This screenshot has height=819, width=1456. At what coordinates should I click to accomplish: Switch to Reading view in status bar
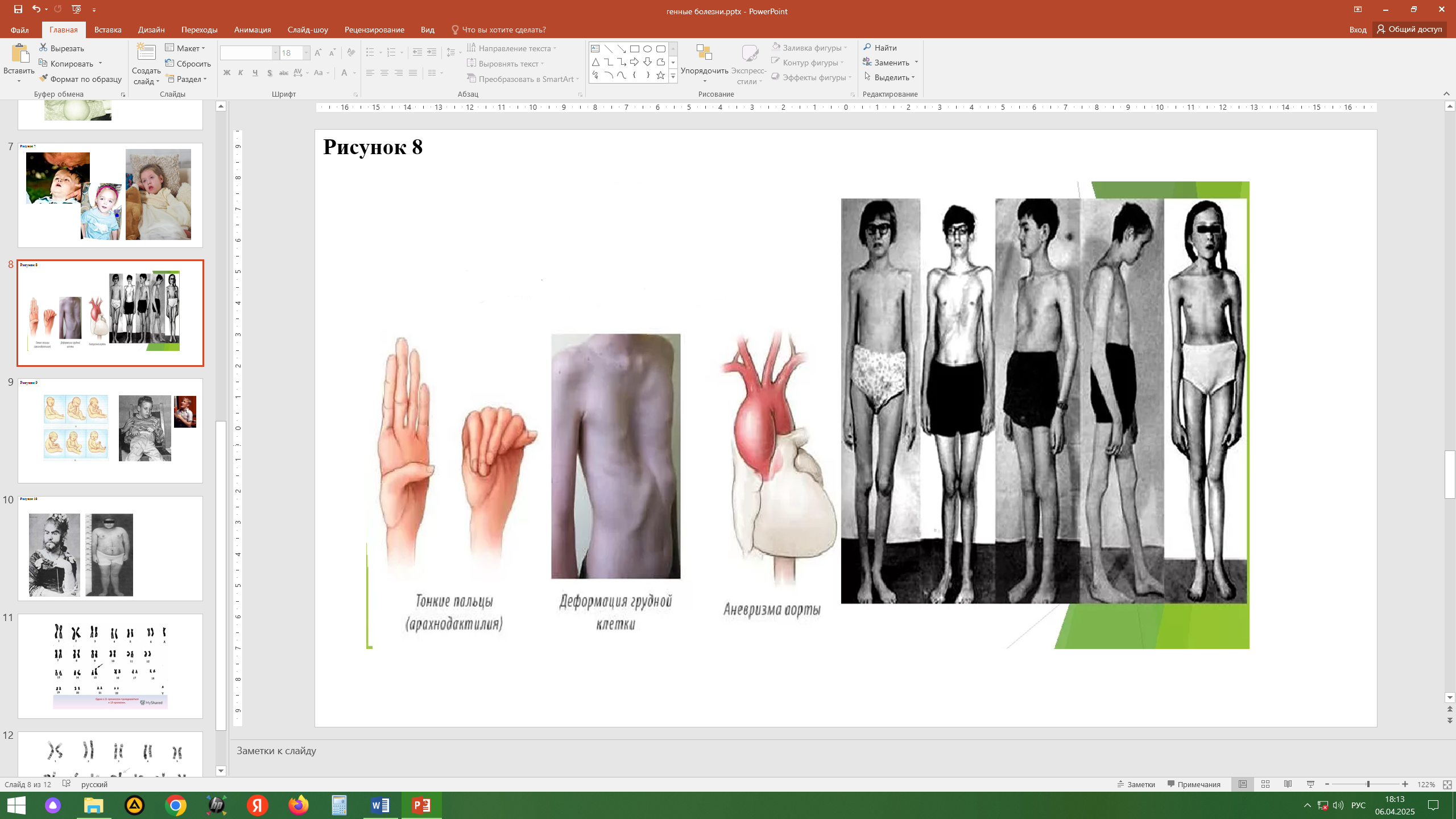1288,784
